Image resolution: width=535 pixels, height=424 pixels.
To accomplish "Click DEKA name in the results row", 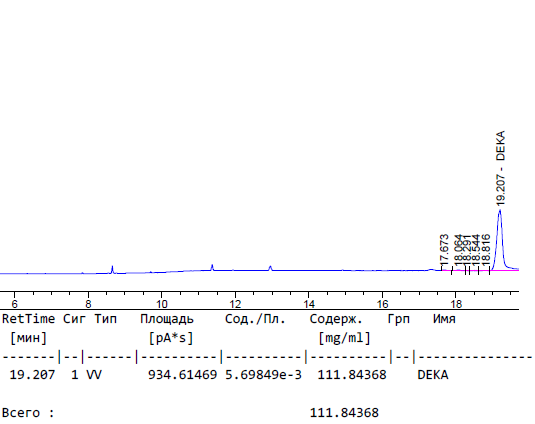I will [x=433, y=375].
